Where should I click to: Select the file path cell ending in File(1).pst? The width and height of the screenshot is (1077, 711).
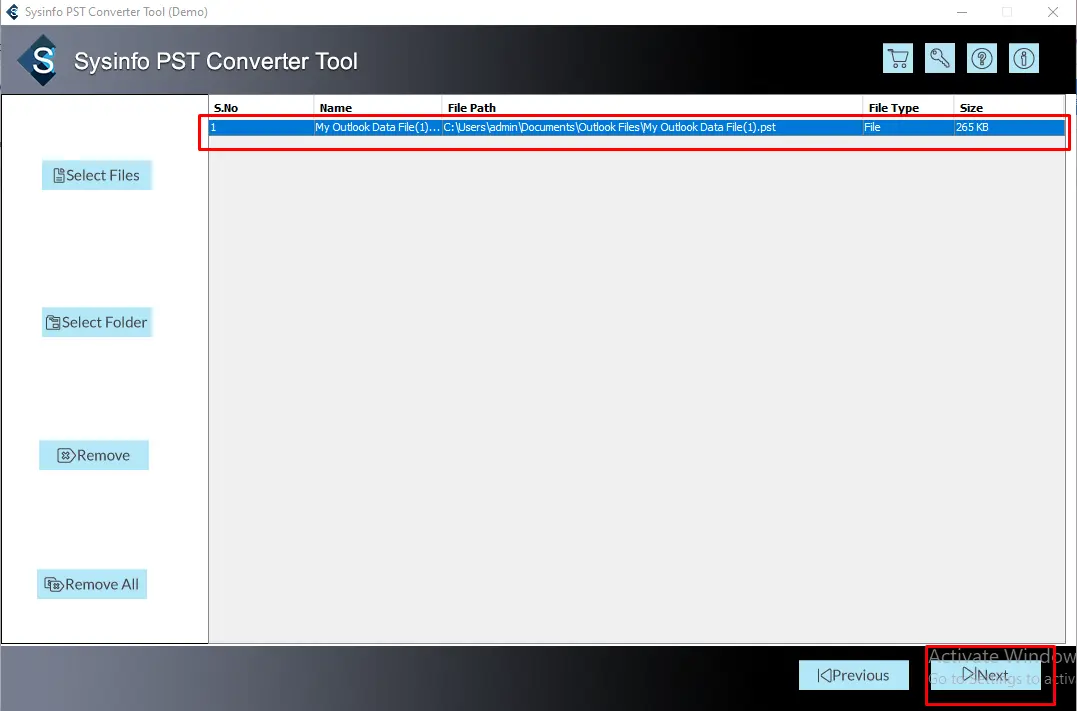[x=652, y=127]
